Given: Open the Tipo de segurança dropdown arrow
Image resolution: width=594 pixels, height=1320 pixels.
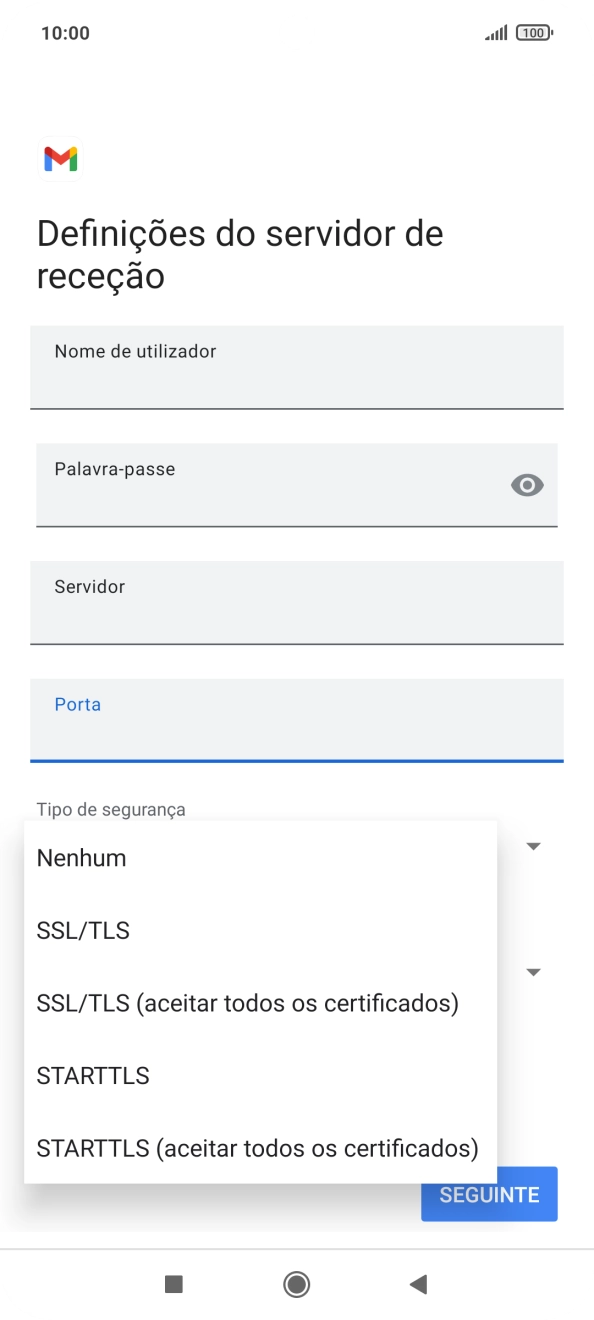Looking at the screenshot, I should tap(533, 845).
